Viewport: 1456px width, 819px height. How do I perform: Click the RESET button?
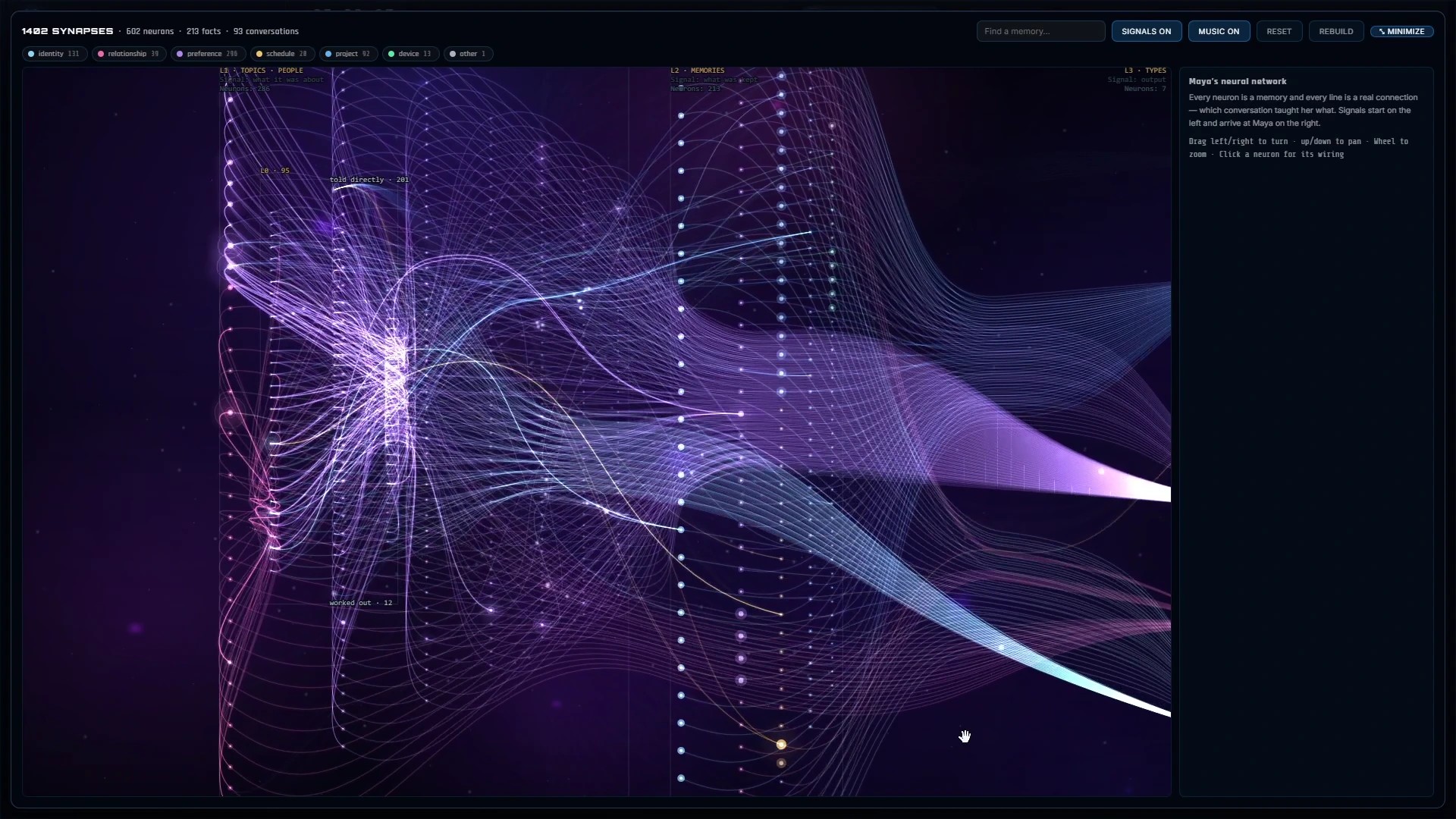pos(1279,31)
